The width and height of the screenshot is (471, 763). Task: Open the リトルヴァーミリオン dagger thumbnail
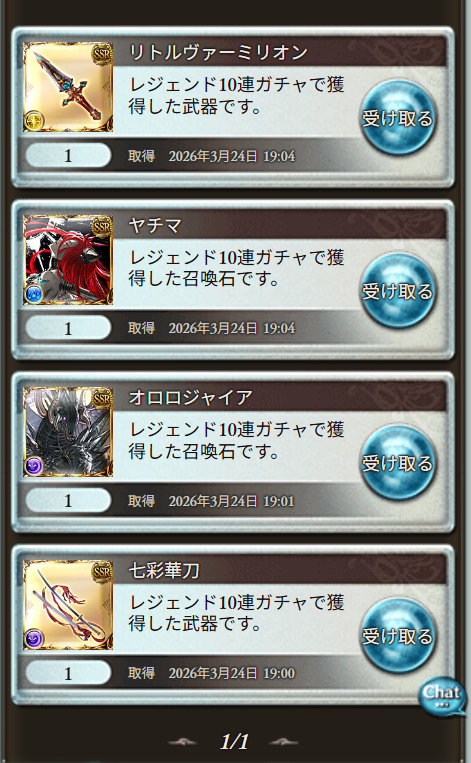click(68, 87)
